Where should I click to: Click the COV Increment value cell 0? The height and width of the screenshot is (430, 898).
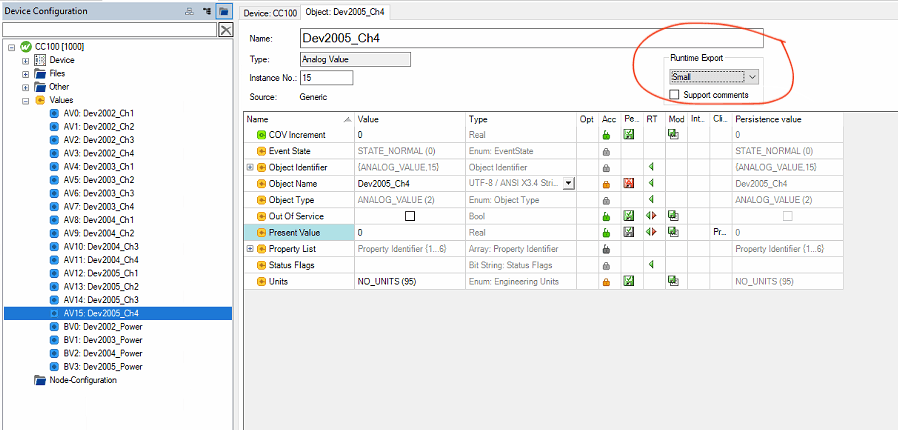tap(409, 135)
